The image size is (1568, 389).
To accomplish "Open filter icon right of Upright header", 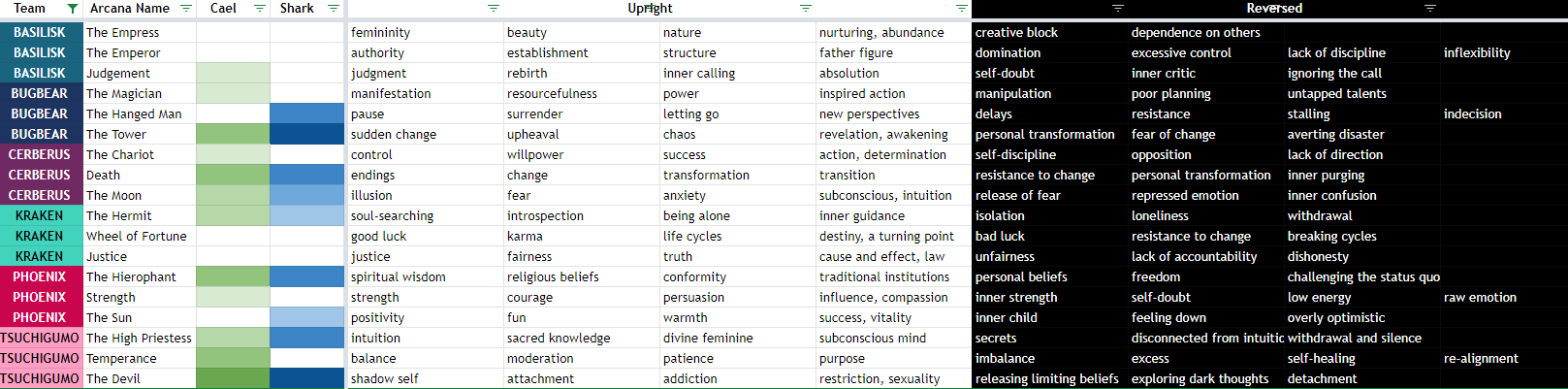I will pyautogui.click(x=806, y=9).
